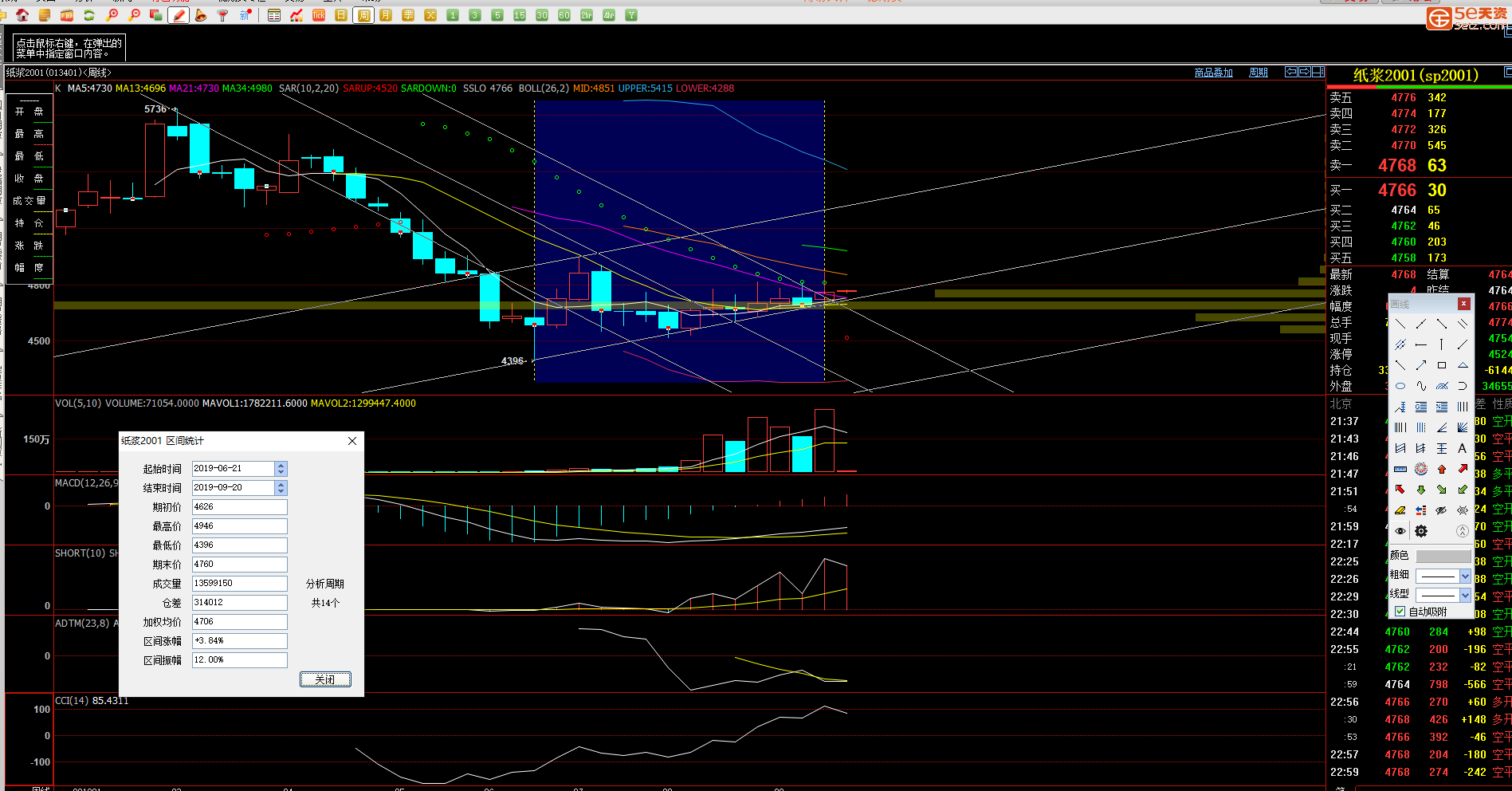1512x791 pixels.
Task: Collapse the drawing palette with chevron button
Action: click(x=1462, y=531)
